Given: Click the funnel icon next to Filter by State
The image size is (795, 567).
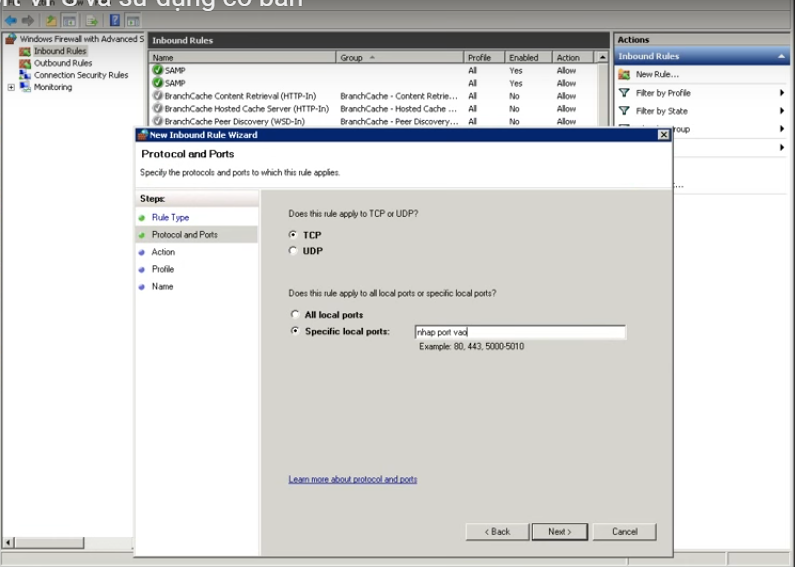Looking at the screenshot, I should coord(624,111).
